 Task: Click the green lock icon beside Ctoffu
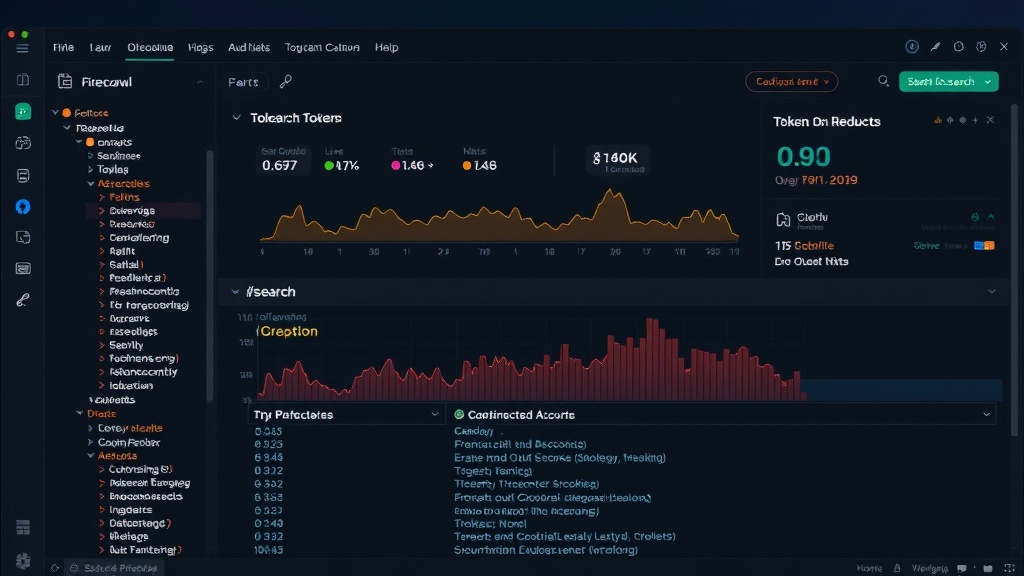pyautogui.click(x=975, y=217)
